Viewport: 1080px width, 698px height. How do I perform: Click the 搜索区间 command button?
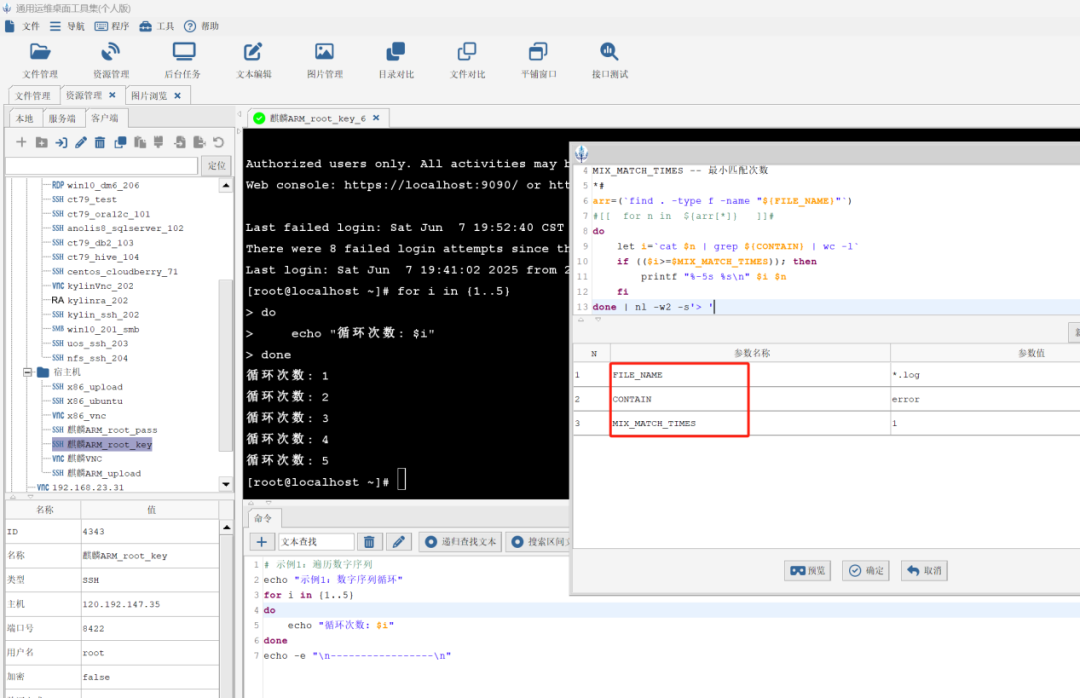tap(539, 542)
